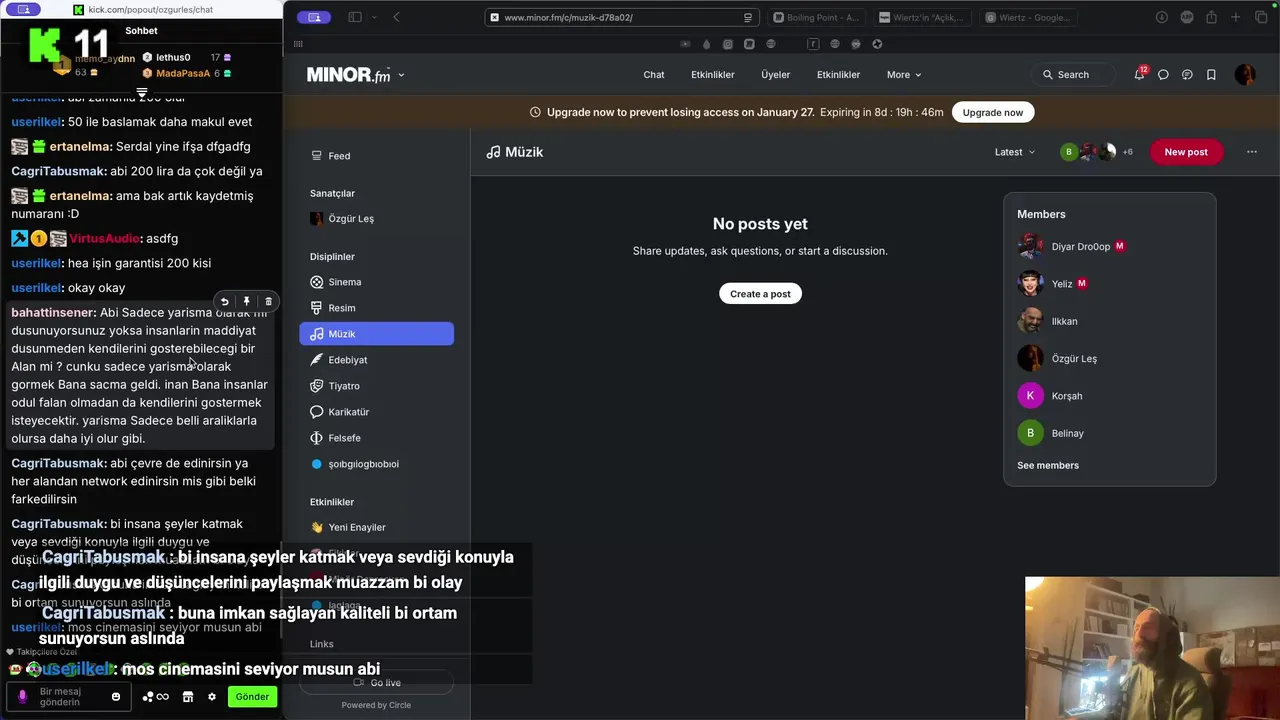
Task: Open chat threads icon in header
Action: (x=1187, y=75)
